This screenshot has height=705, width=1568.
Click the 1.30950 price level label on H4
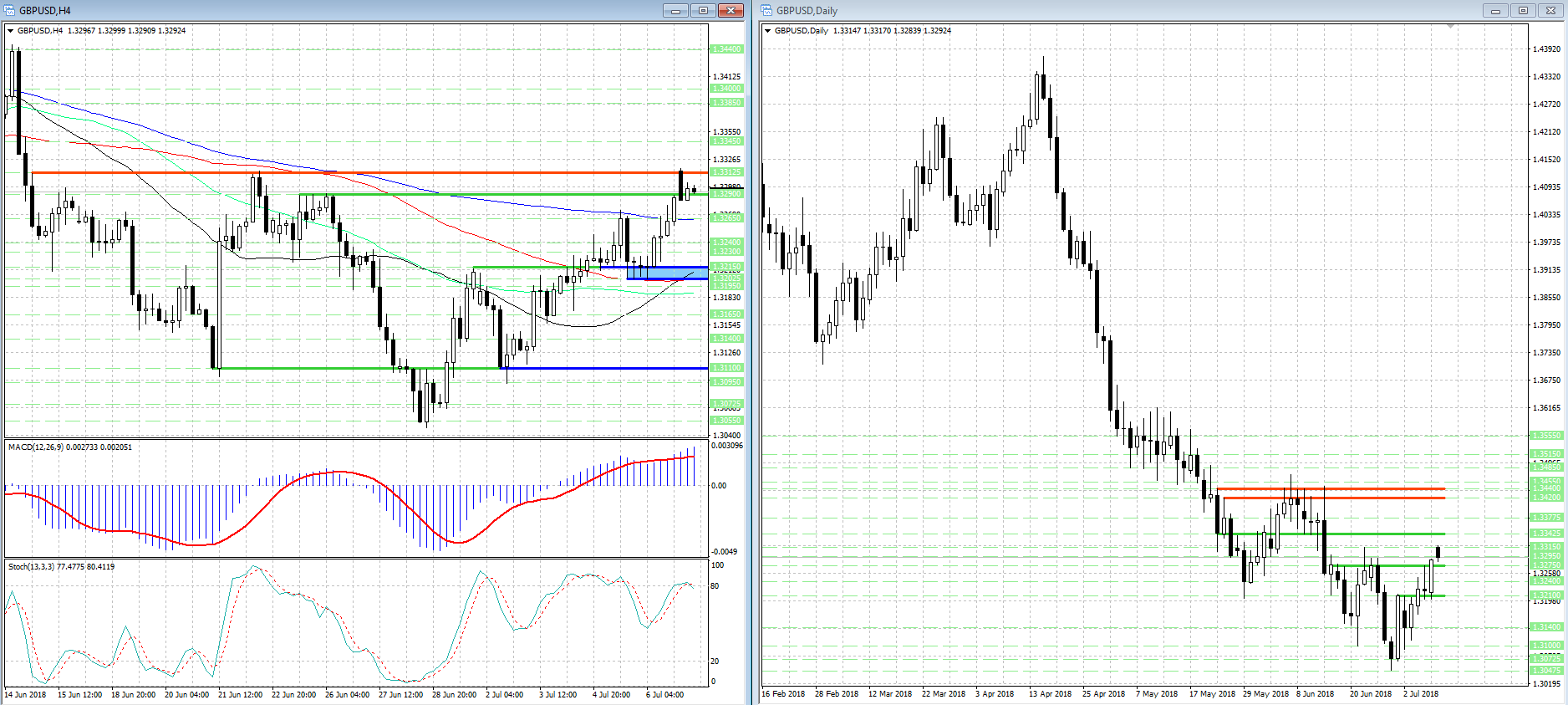[726, 382]
